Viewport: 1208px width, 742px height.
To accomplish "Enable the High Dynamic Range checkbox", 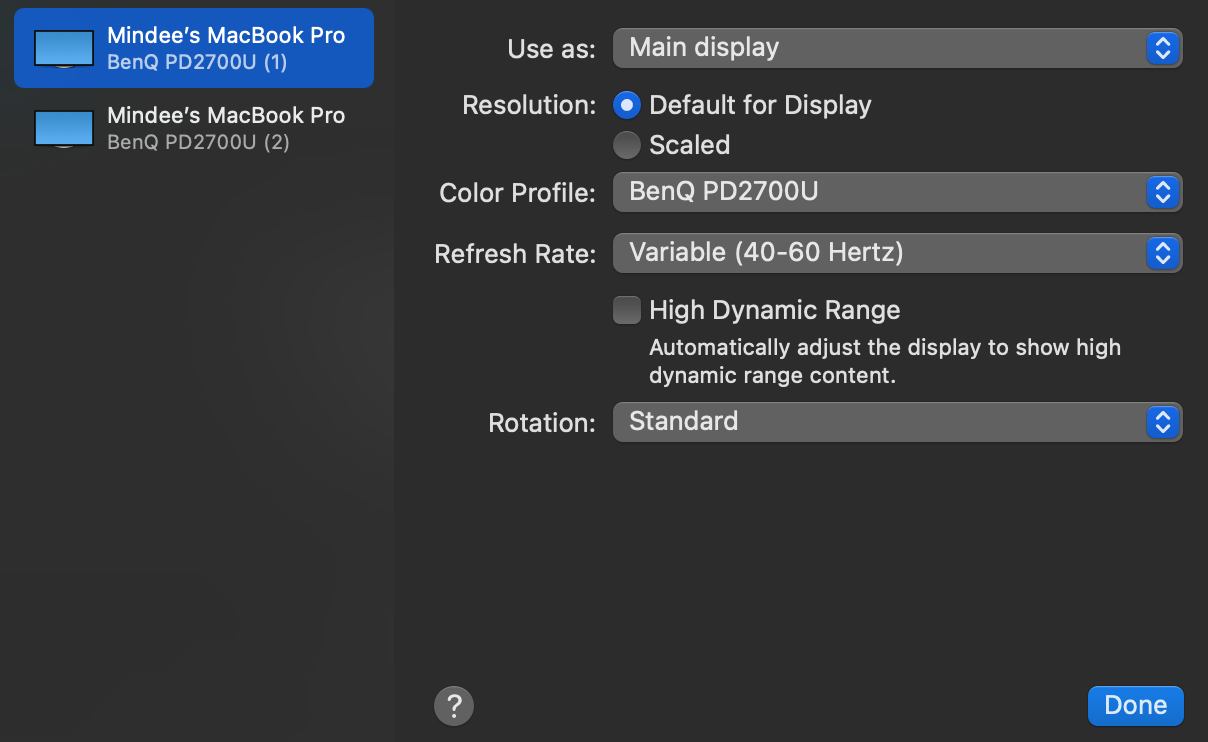I will [x=627, y=310].
